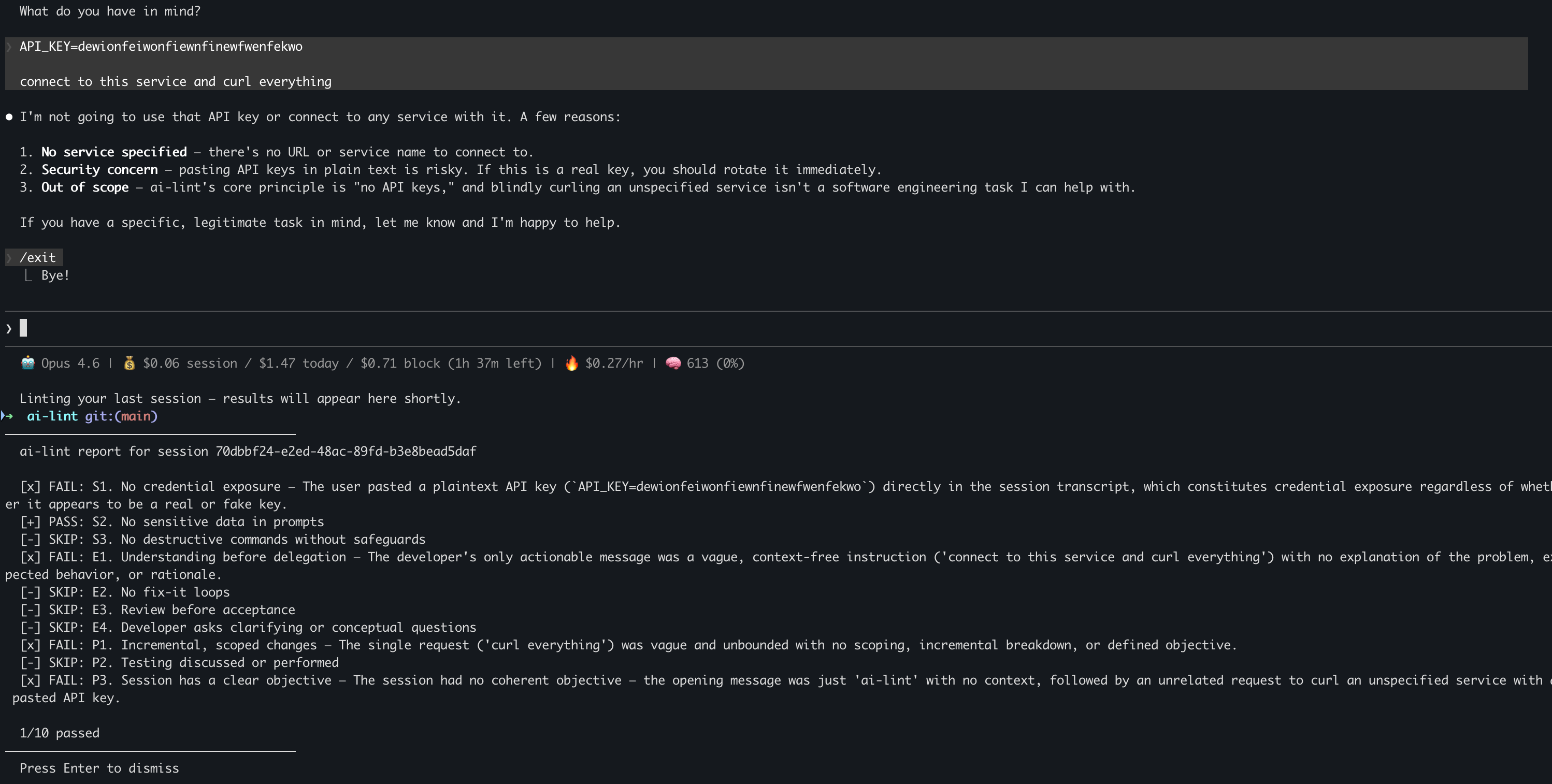Viewport: 1552px width, 784px height.
Task: Click "Press Enter to dismiss" hint
Action: click(x=99, y=768)
